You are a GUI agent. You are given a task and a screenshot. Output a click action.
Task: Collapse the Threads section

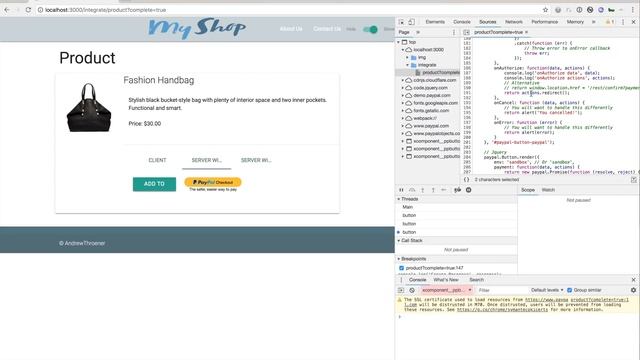pos(399,199)
